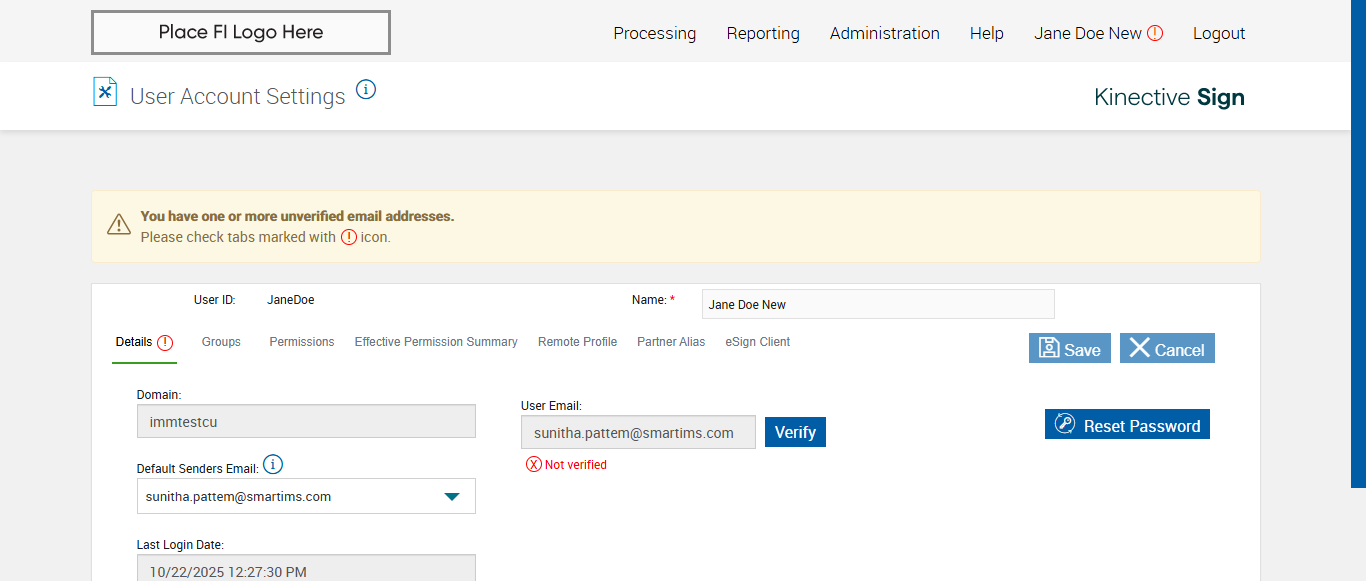
Task: Click the Reset Password button
Action: click(1127, 425)
